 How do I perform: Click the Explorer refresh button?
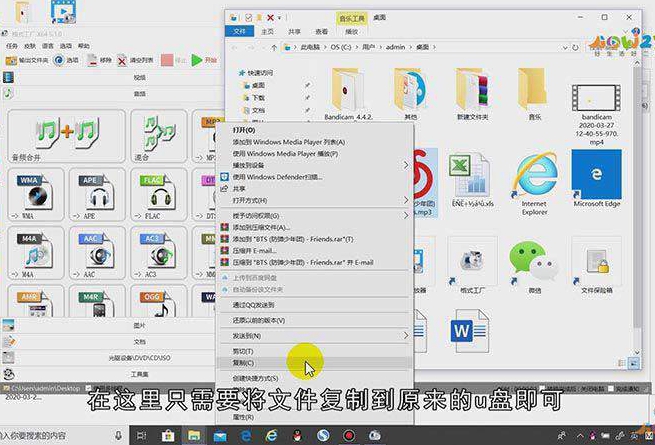pos(575,48)
